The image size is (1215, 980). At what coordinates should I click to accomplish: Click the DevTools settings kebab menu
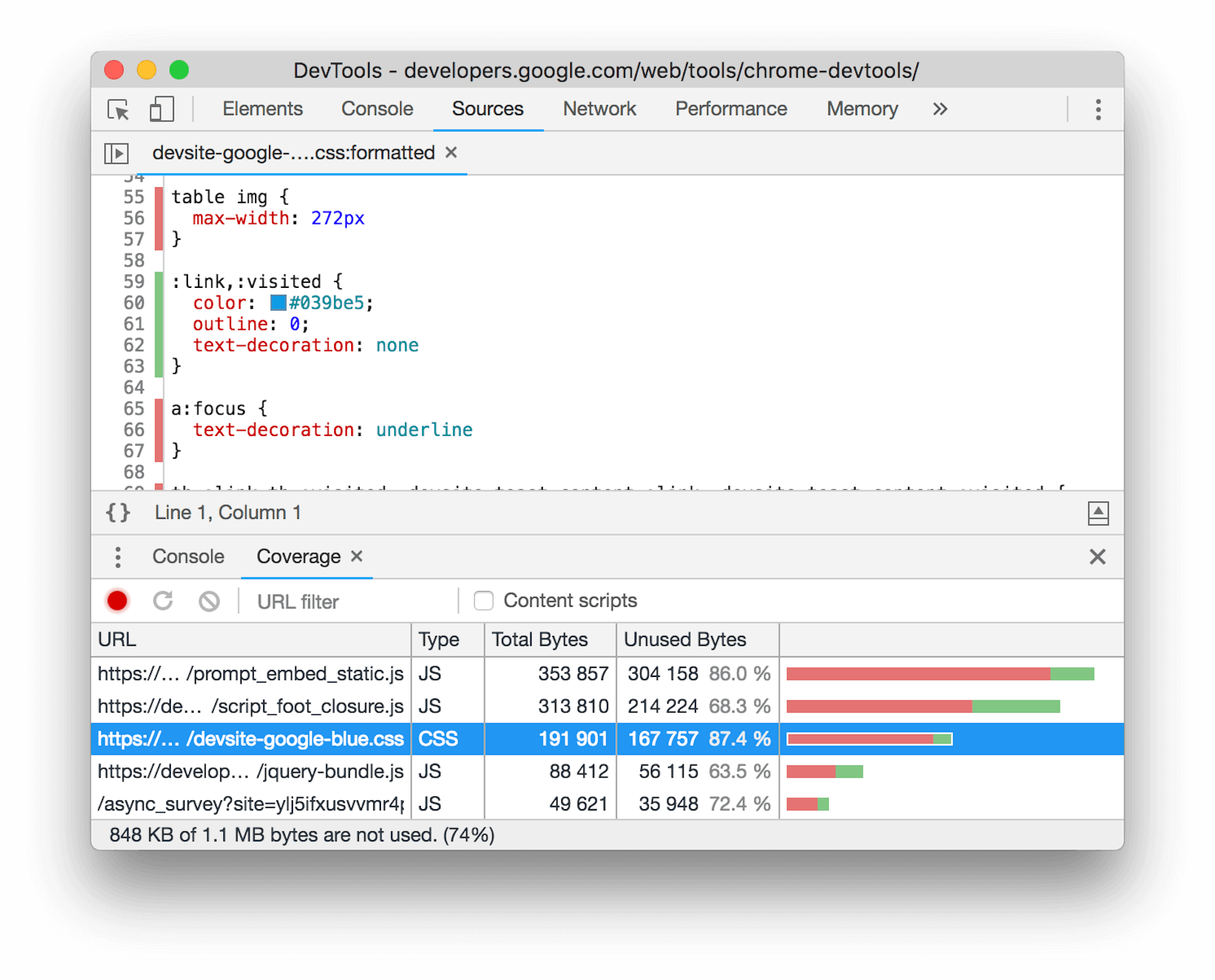1098,108
